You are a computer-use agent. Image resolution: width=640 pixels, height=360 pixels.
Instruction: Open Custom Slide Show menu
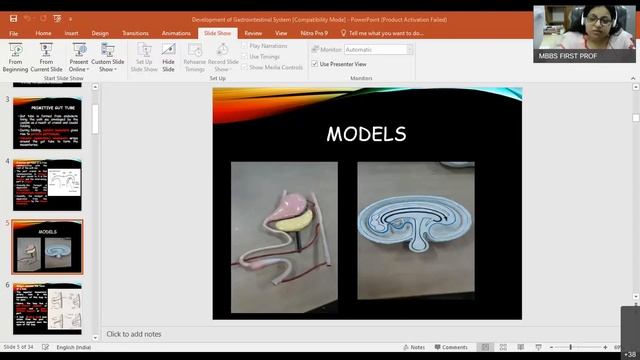coord(108,58)
